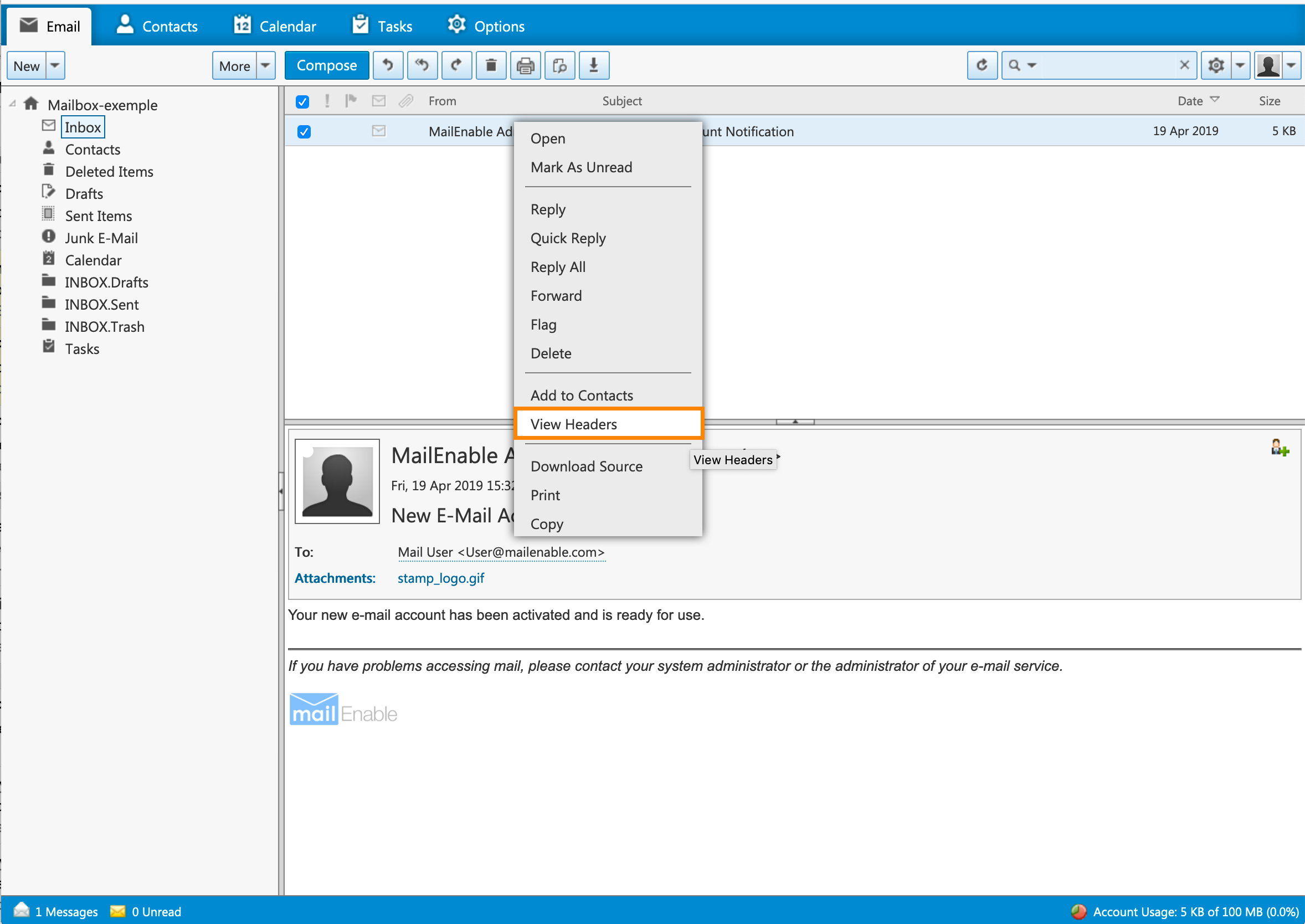Refresh the message list
1305x924 pixels.
click(983, 65)
